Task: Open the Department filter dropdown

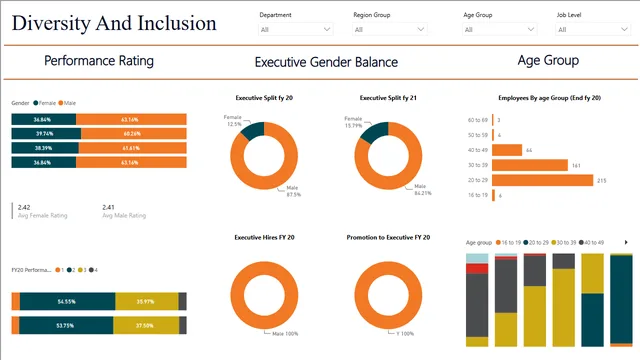Action: pos(296,29)
